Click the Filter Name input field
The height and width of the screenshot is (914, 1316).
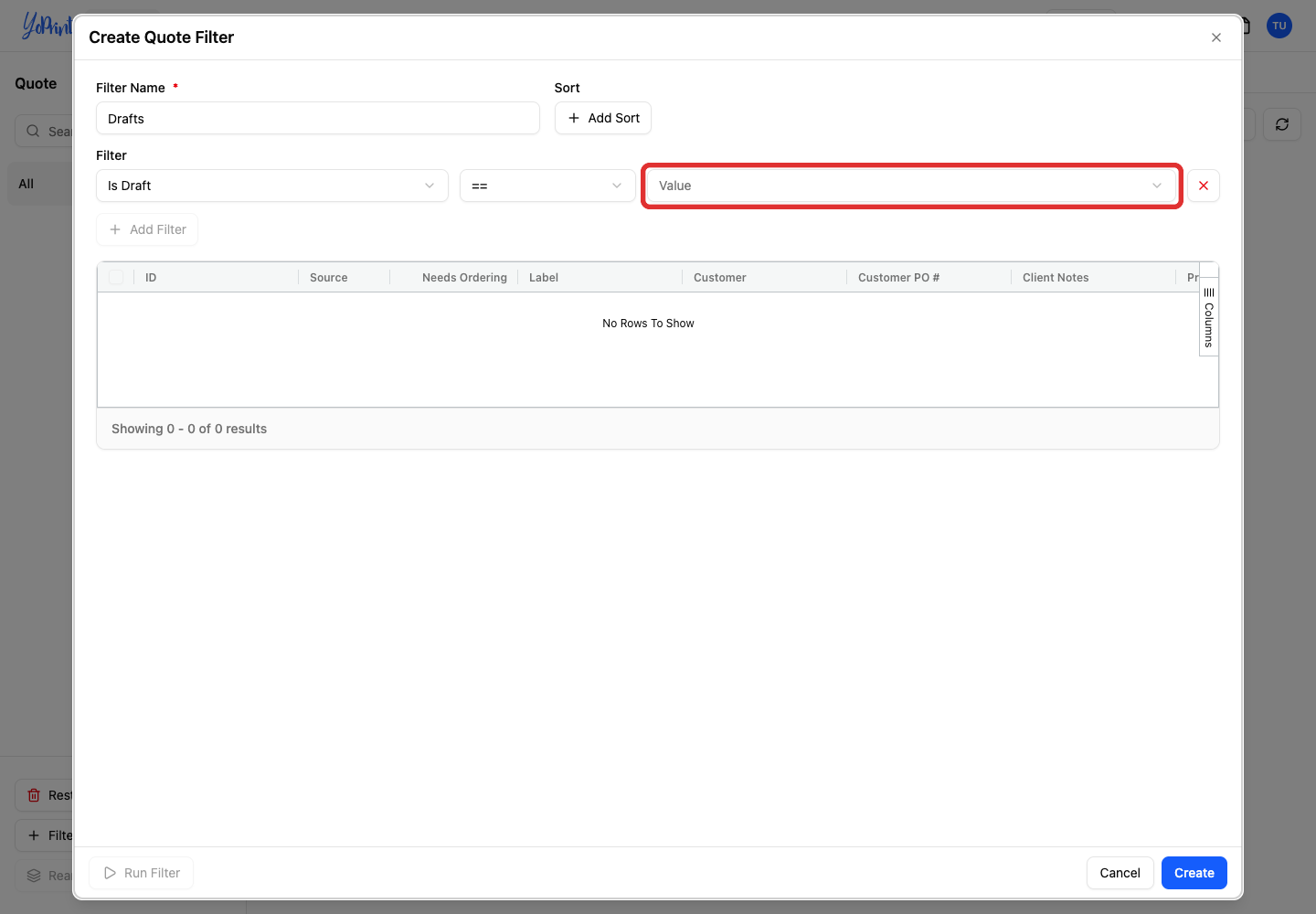tap(318, 118)
